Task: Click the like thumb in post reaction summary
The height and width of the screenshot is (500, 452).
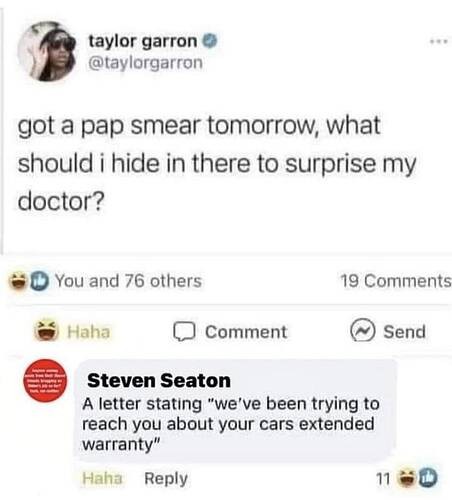Action: point(39,281)
